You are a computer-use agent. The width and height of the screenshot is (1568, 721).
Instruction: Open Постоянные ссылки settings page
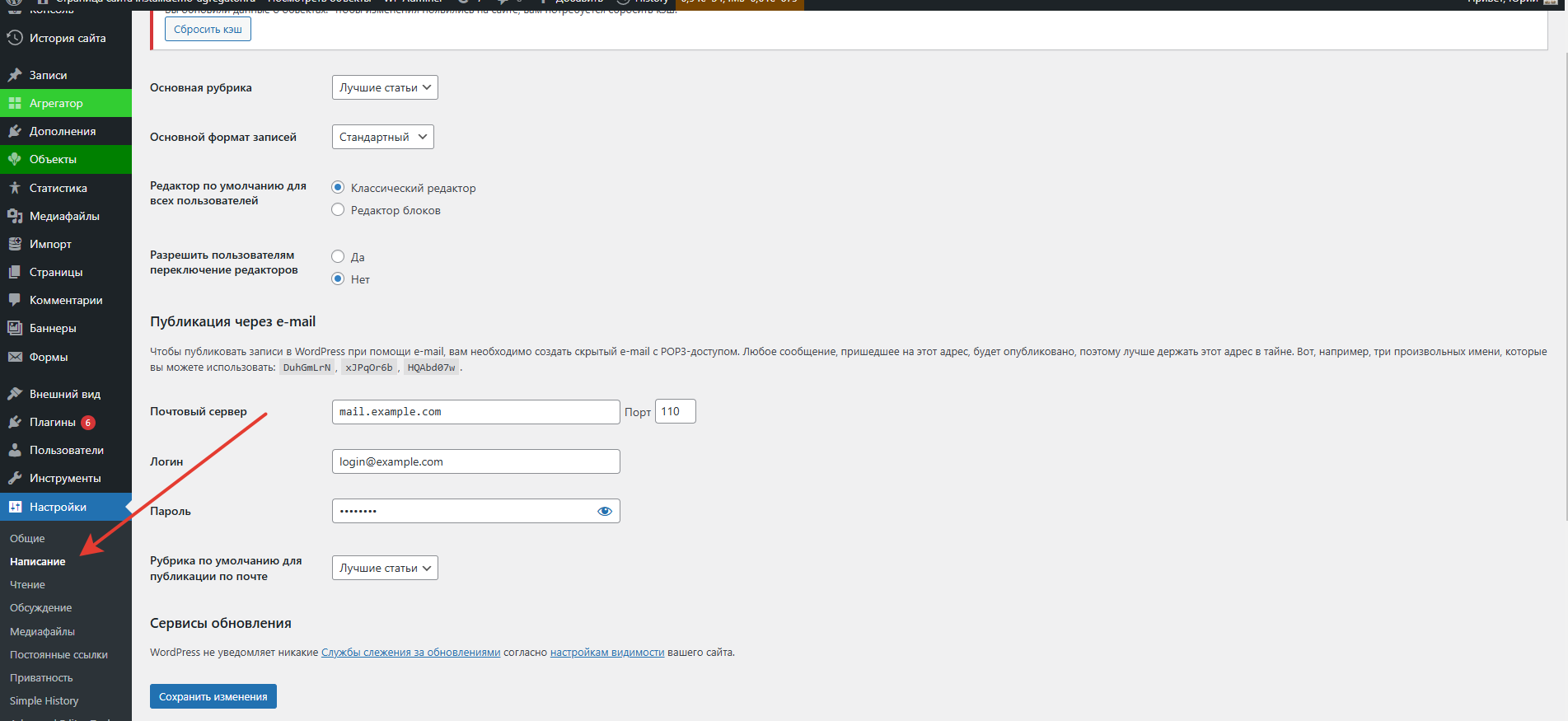(59, 654)
